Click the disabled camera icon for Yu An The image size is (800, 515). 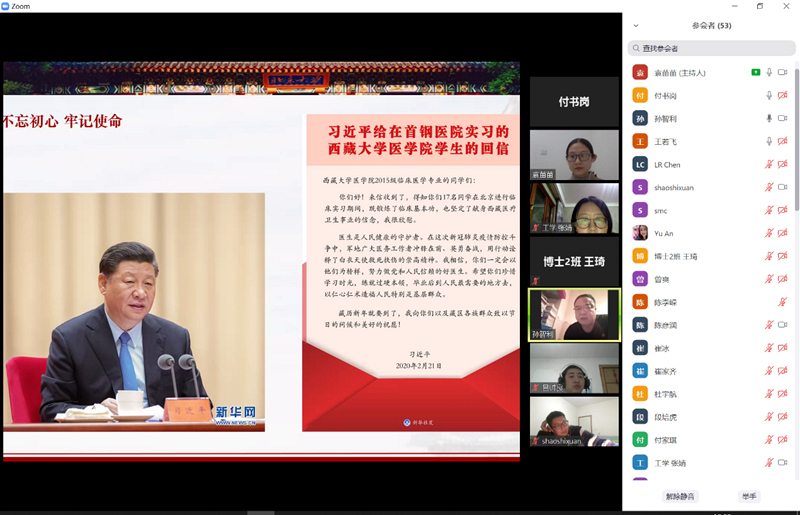pos(783,233)
